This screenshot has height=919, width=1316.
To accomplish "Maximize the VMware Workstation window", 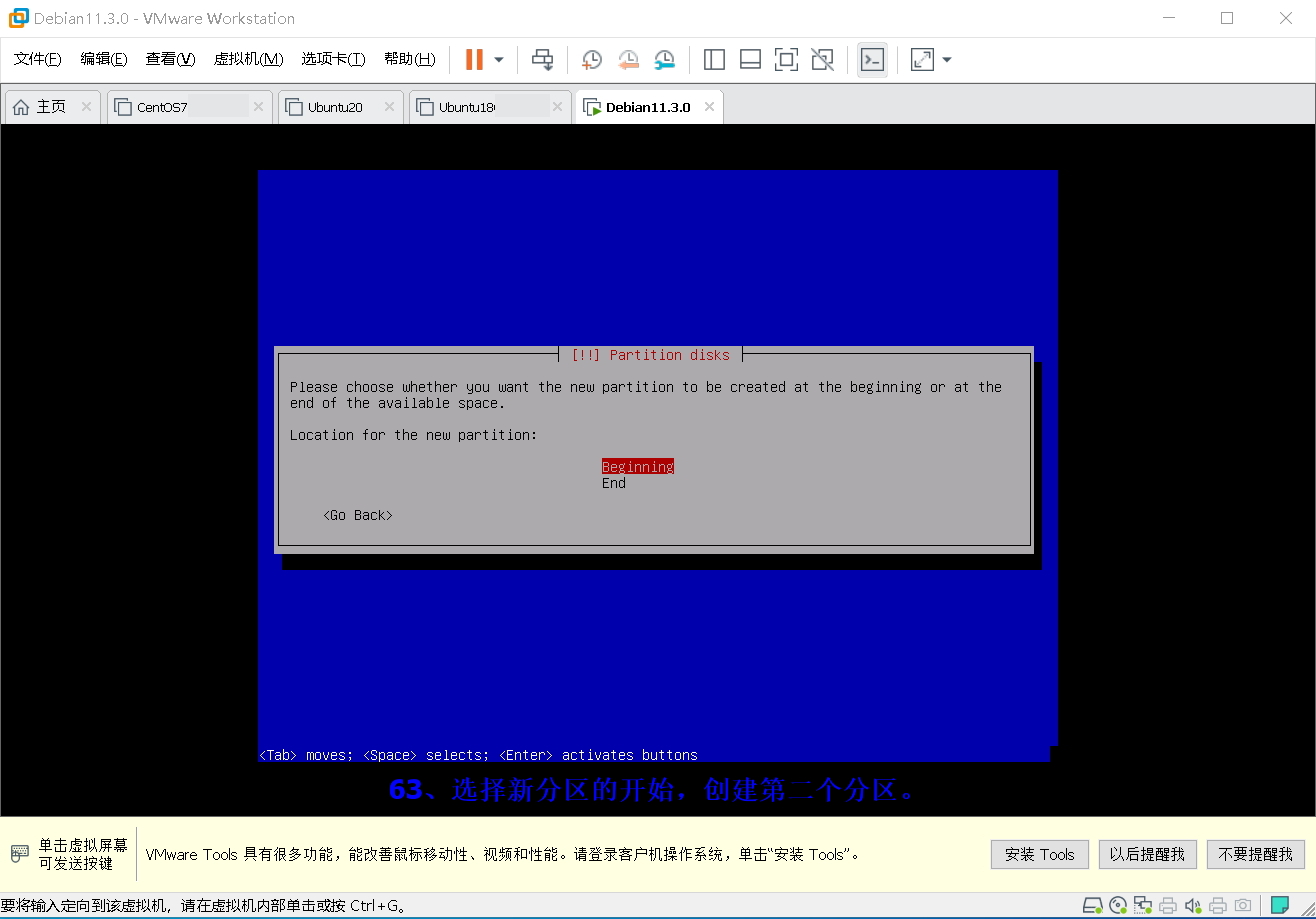I will [1227, 18].
